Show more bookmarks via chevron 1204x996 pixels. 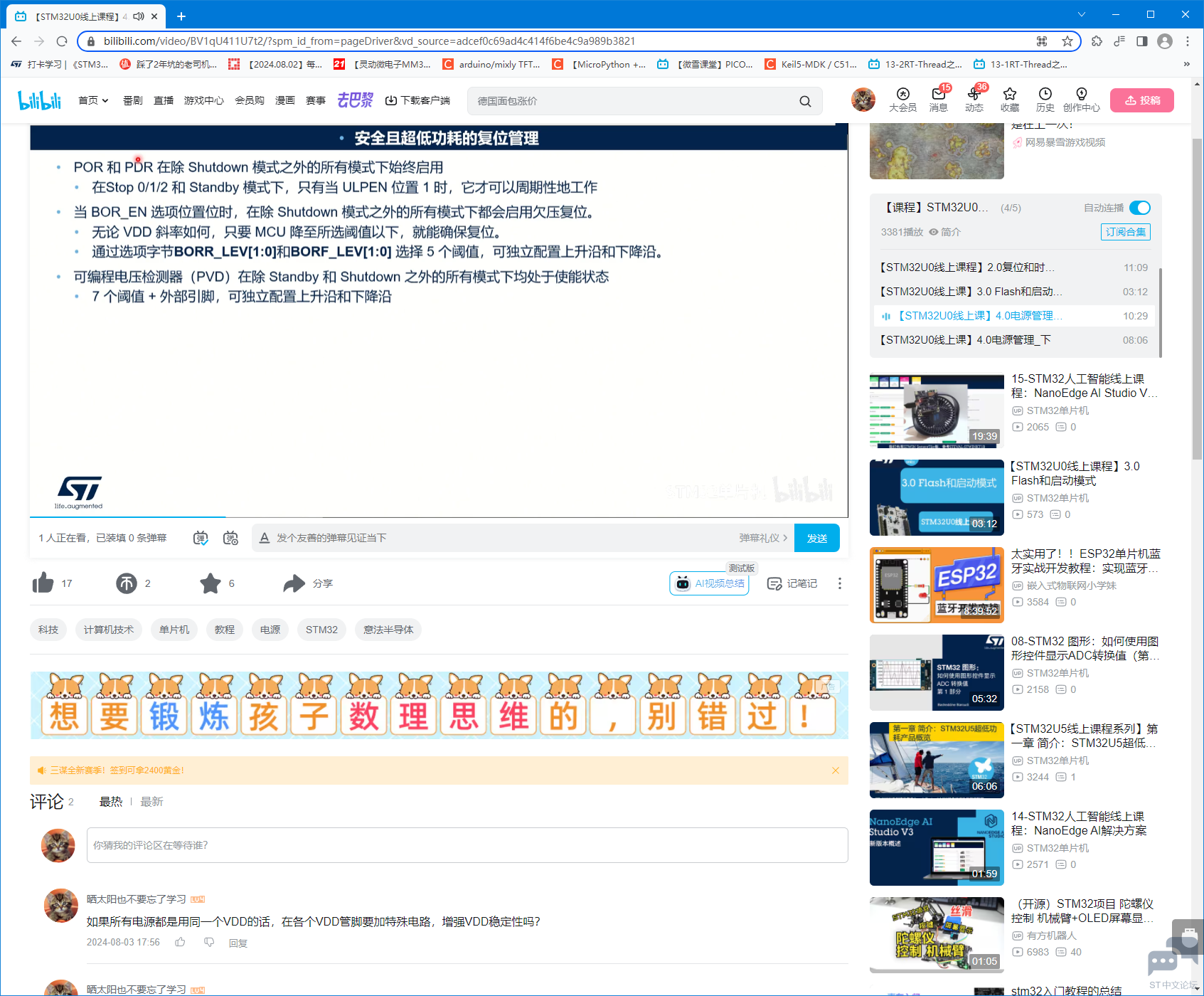[1186, 64]
